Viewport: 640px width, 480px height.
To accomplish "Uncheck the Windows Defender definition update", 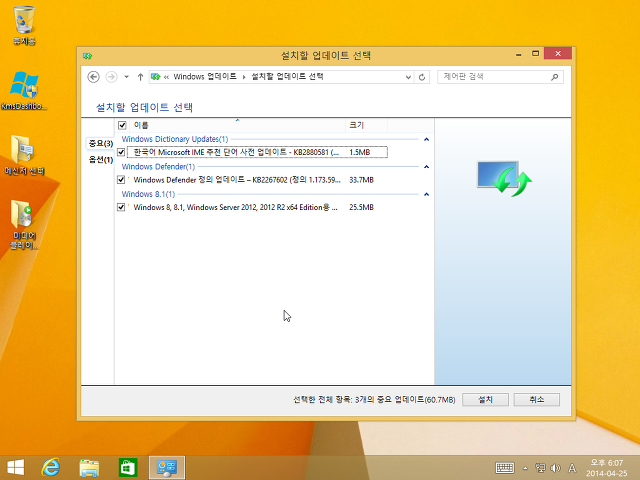I will tap(121, 180).
